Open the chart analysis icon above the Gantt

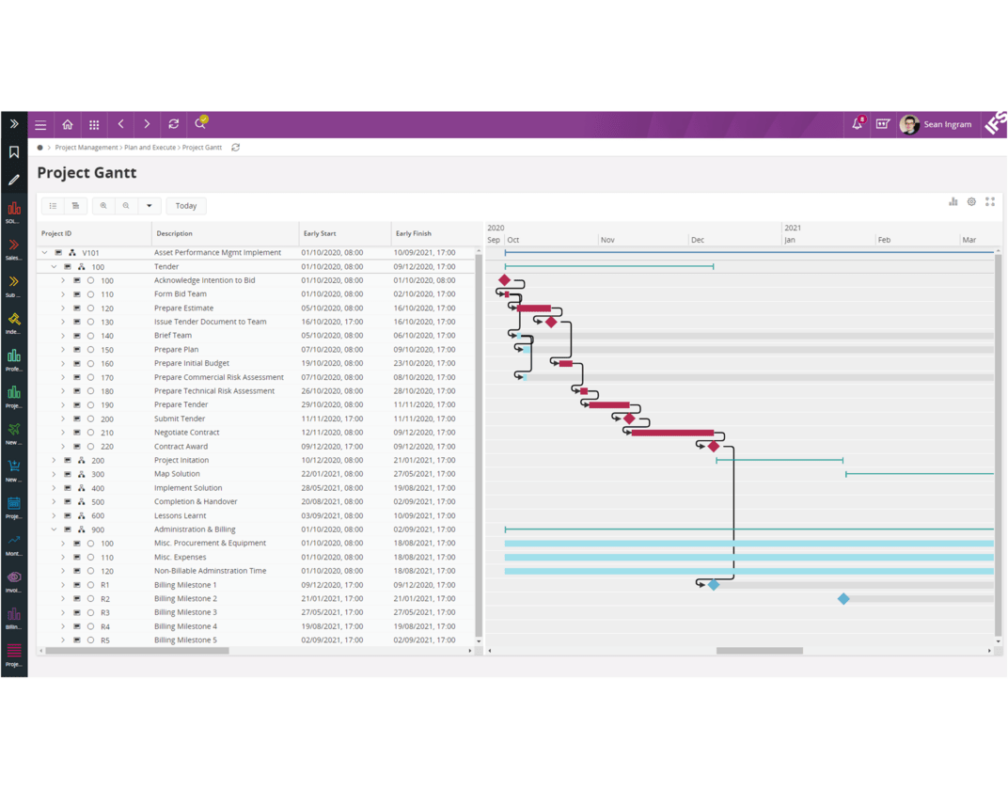coord(953,202)
